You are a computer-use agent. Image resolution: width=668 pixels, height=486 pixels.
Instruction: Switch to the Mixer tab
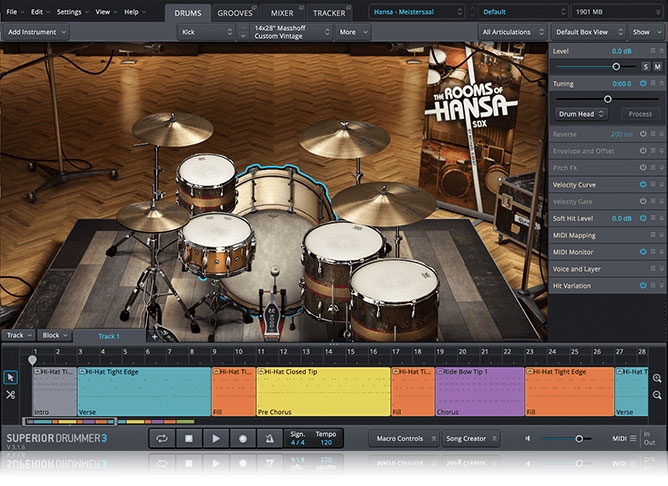tap(281, 12)
